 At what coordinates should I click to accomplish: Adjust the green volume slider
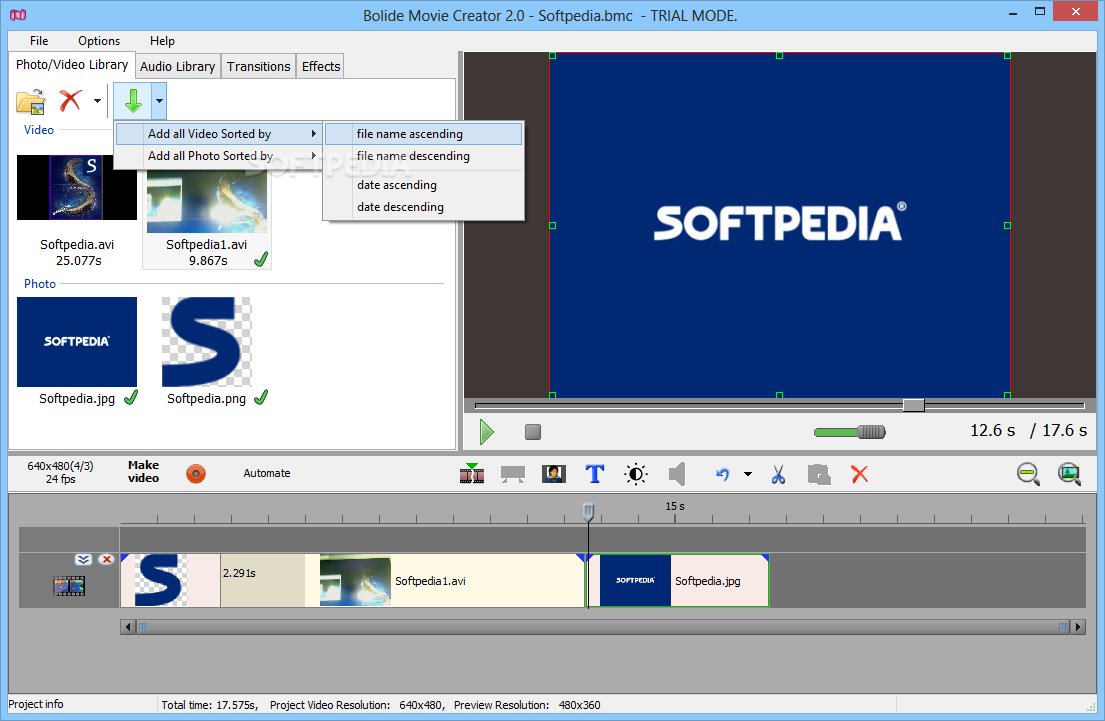[850, 432]
